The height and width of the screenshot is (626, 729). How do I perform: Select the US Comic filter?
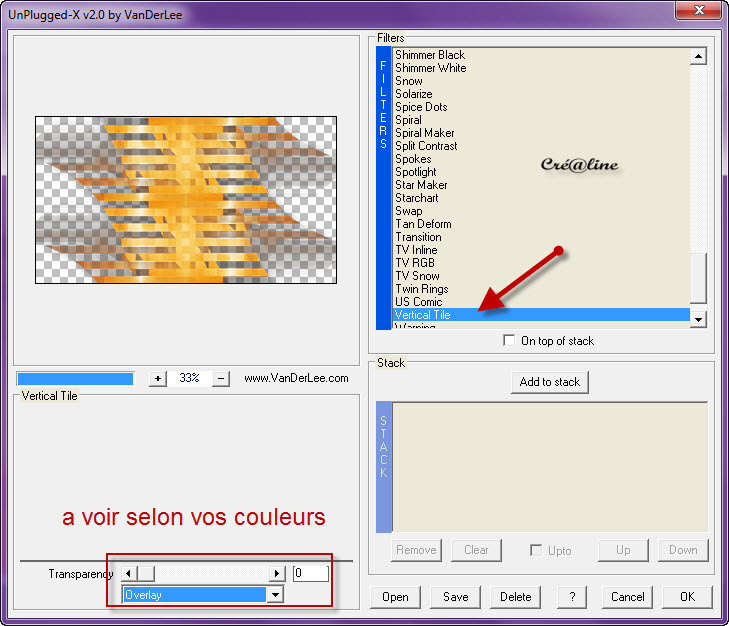(418, 302)
